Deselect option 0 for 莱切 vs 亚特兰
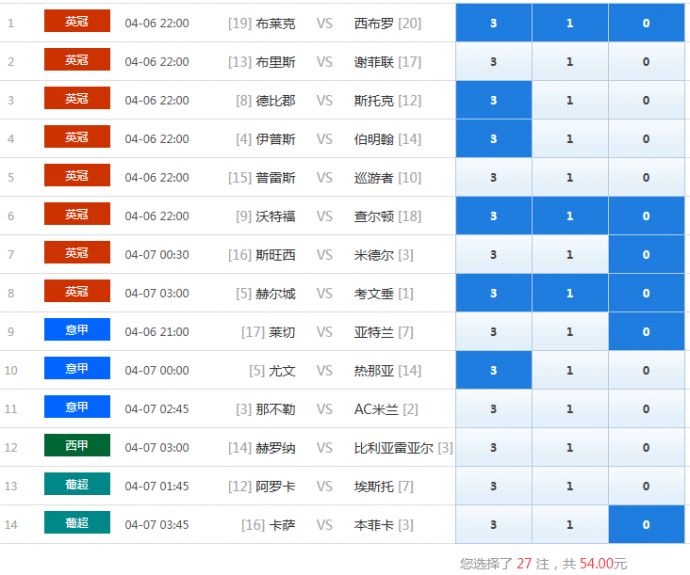 [x=646, y=332]
